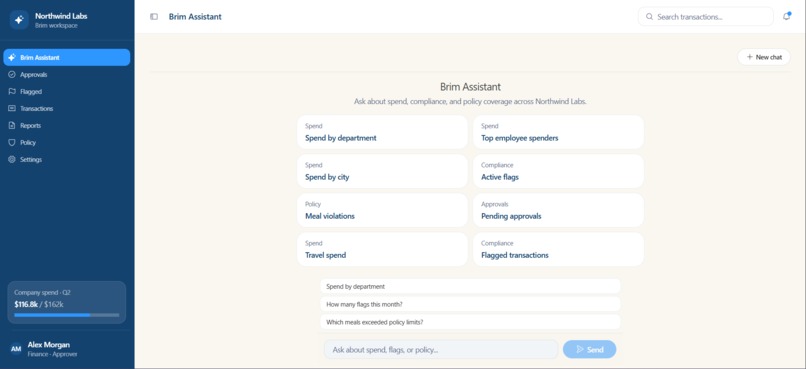Select the Travel spend card
Viewport: 806px width, 369px height.
coord(382,249)
